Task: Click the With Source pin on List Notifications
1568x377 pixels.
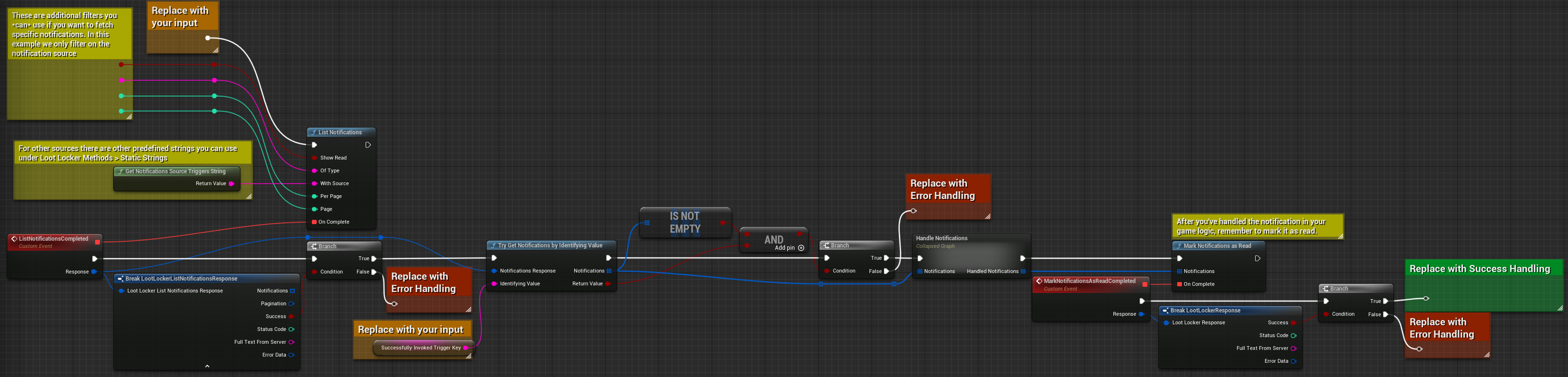Action: [x=314, y=184]
